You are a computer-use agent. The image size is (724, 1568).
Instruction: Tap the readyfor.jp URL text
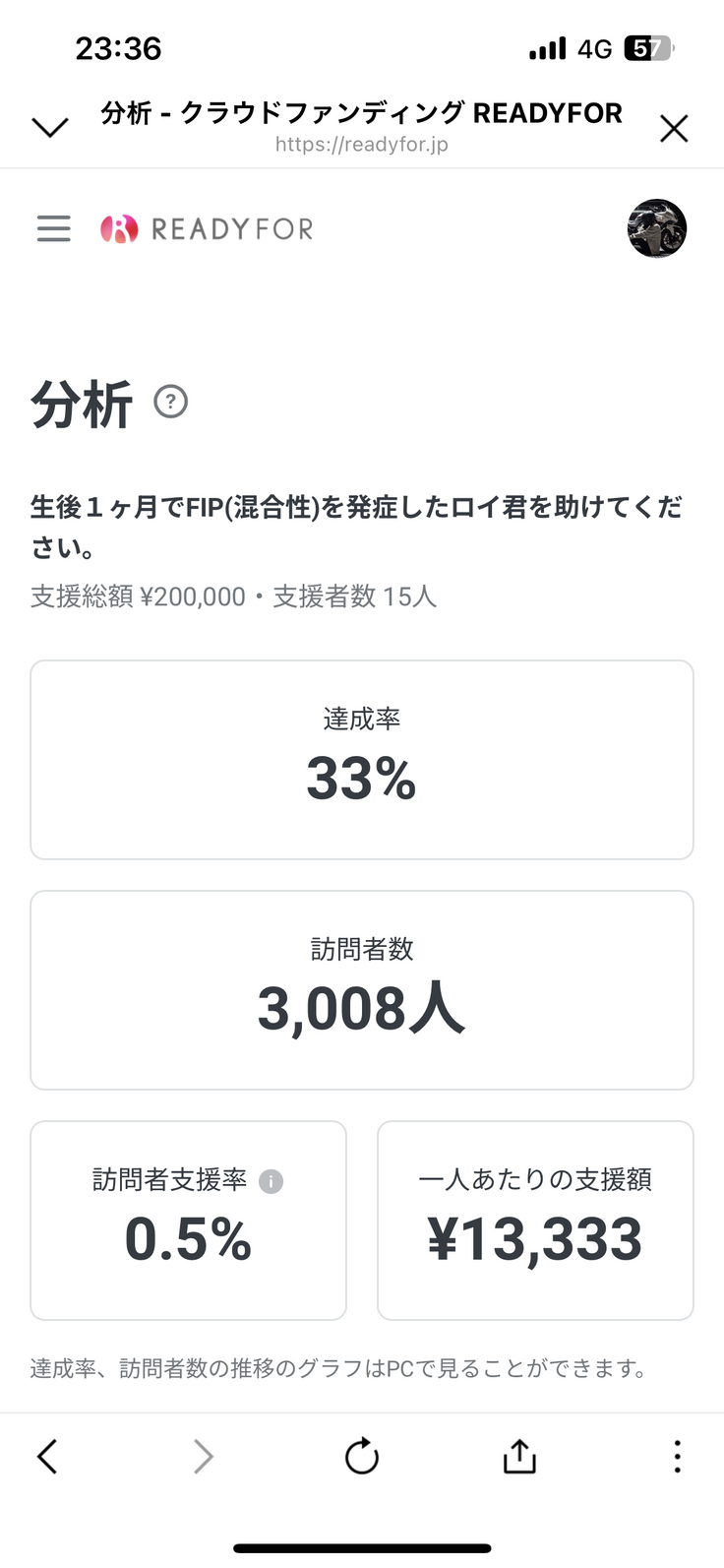coord(361,145)
